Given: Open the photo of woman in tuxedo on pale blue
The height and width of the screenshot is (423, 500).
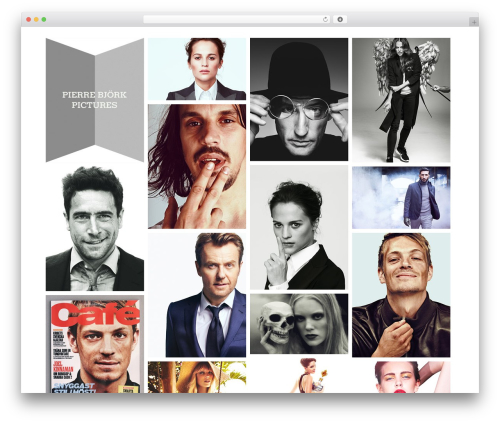Looking at the screenshot, I should pos(197,69).
